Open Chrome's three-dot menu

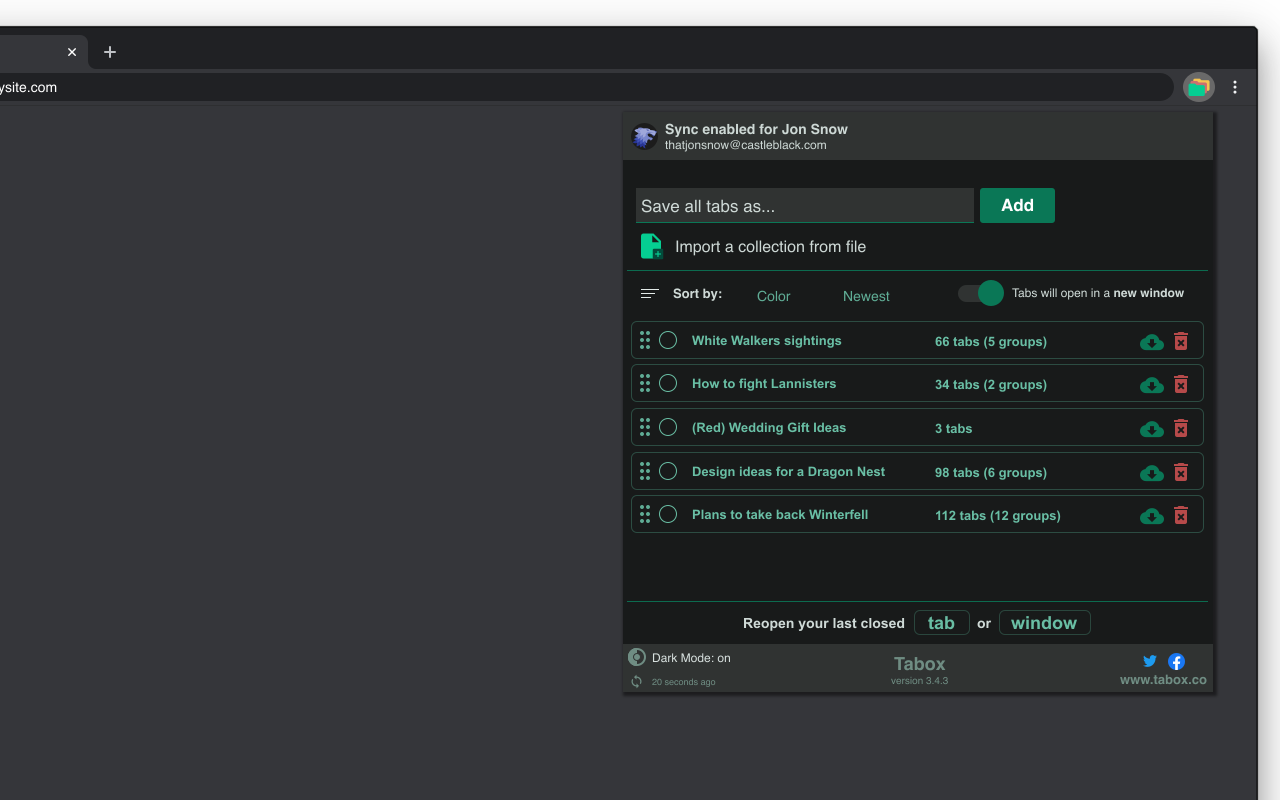1235,87
